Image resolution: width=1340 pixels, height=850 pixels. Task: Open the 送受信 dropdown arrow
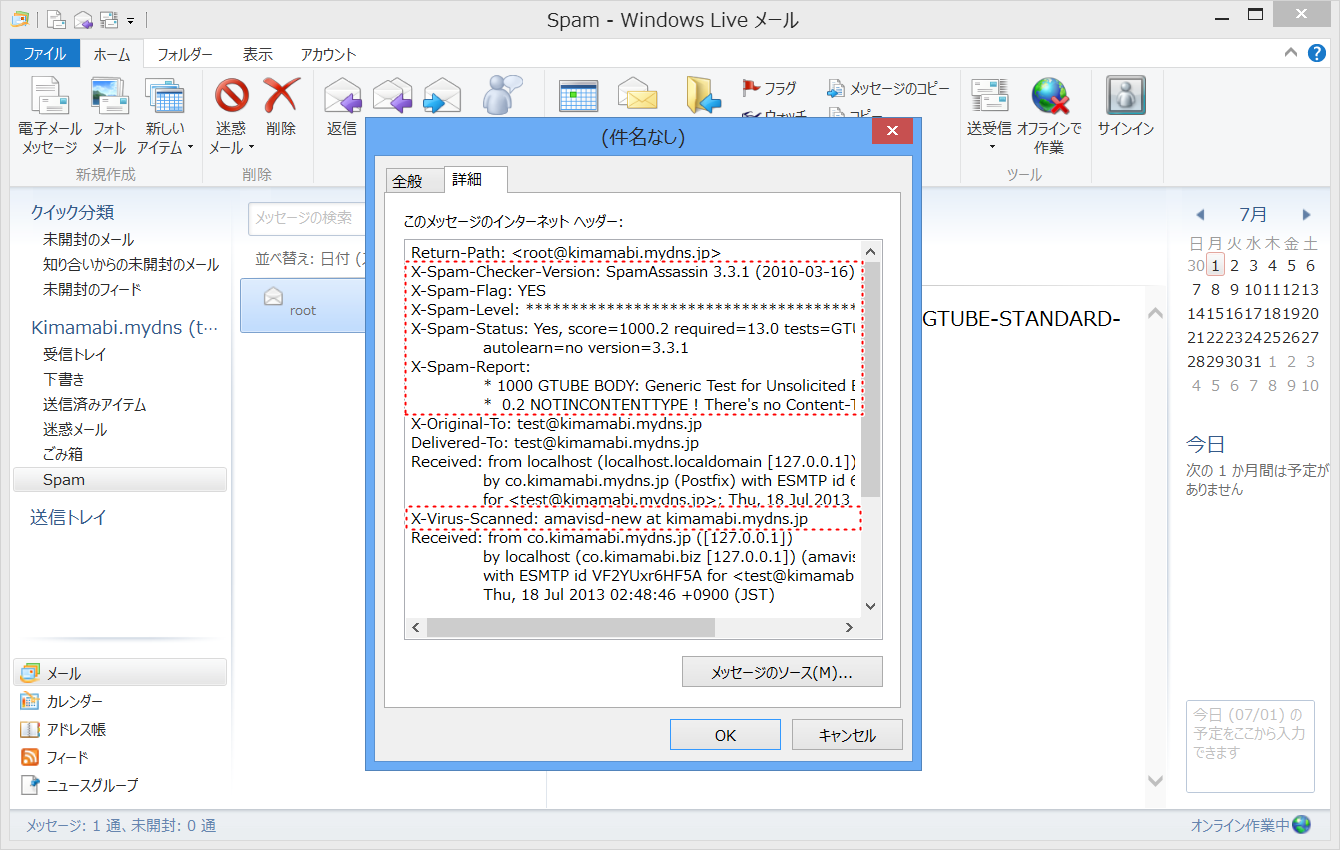tap(992, 147)
